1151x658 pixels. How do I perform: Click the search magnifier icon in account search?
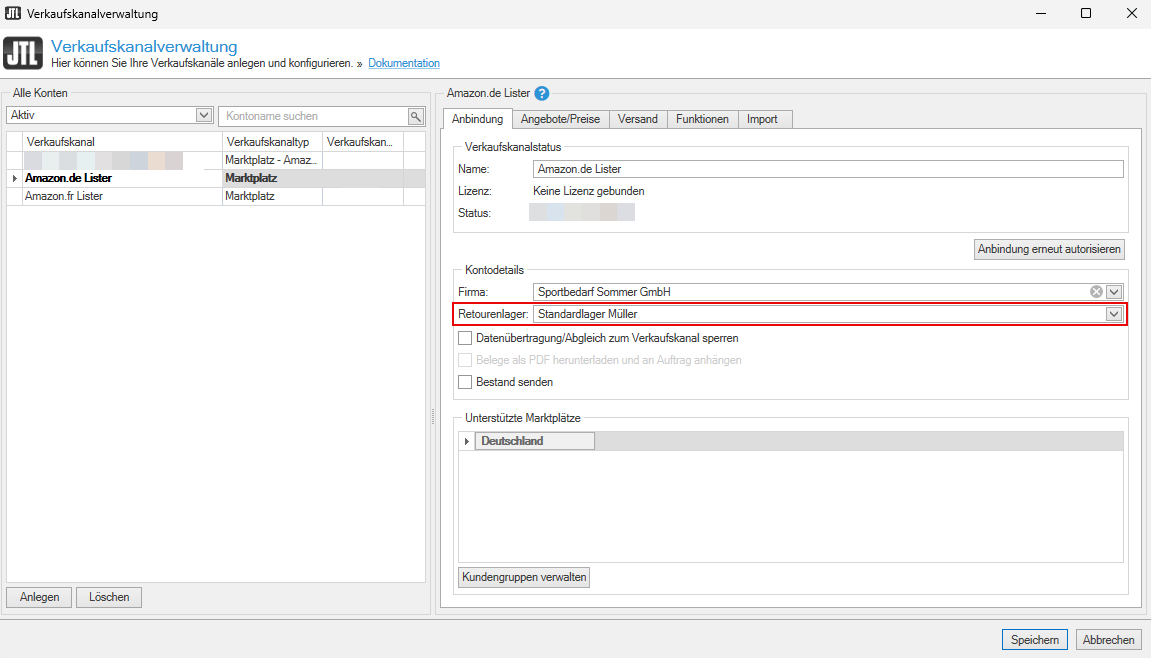point(416,116)
